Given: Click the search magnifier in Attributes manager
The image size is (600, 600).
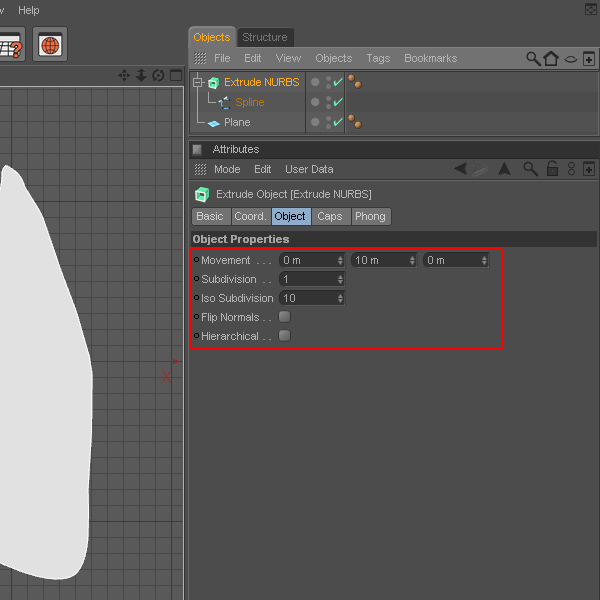Looking at the screenshot, I should click(531, 169).
